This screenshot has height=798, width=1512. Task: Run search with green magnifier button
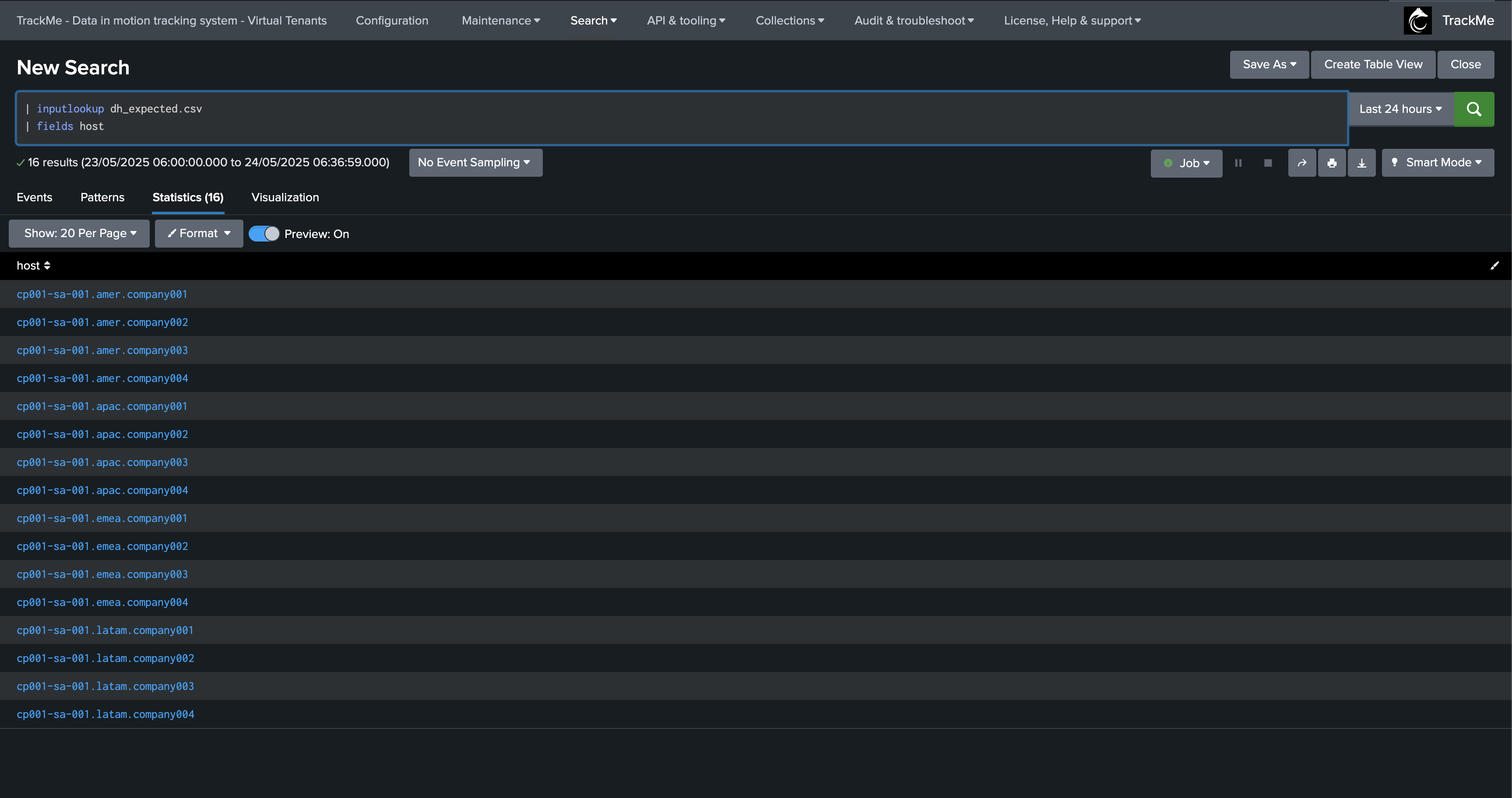point(1473,109)
